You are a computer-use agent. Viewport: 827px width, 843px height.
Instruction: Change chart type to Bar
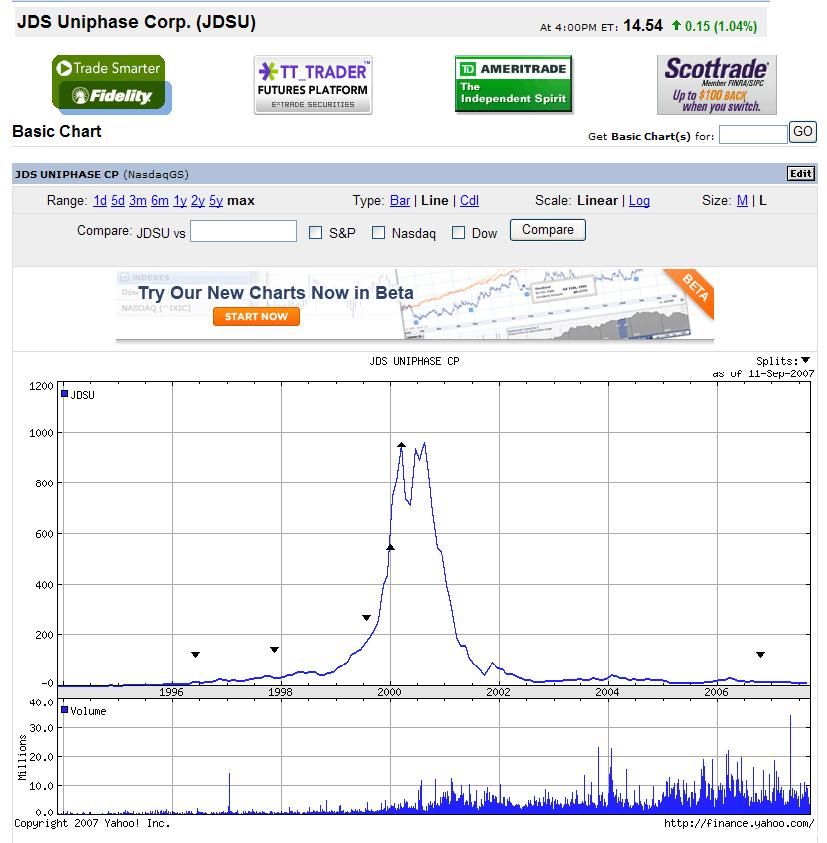point(400,201)
